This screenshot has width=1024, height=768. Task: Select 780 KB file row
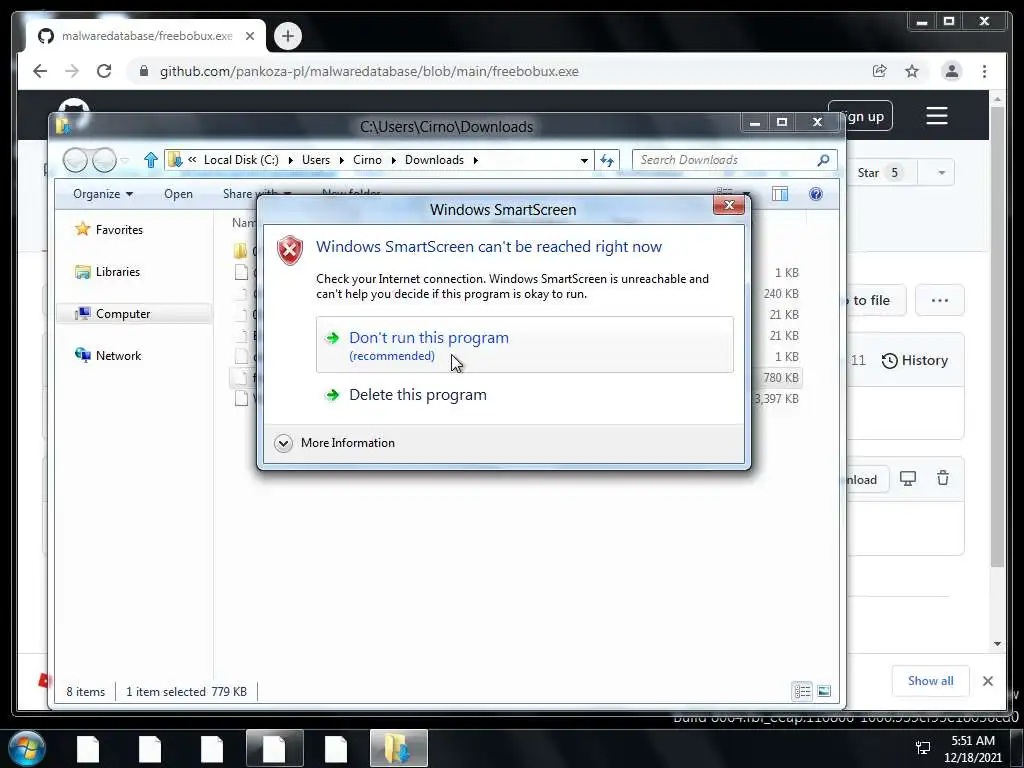516,377
